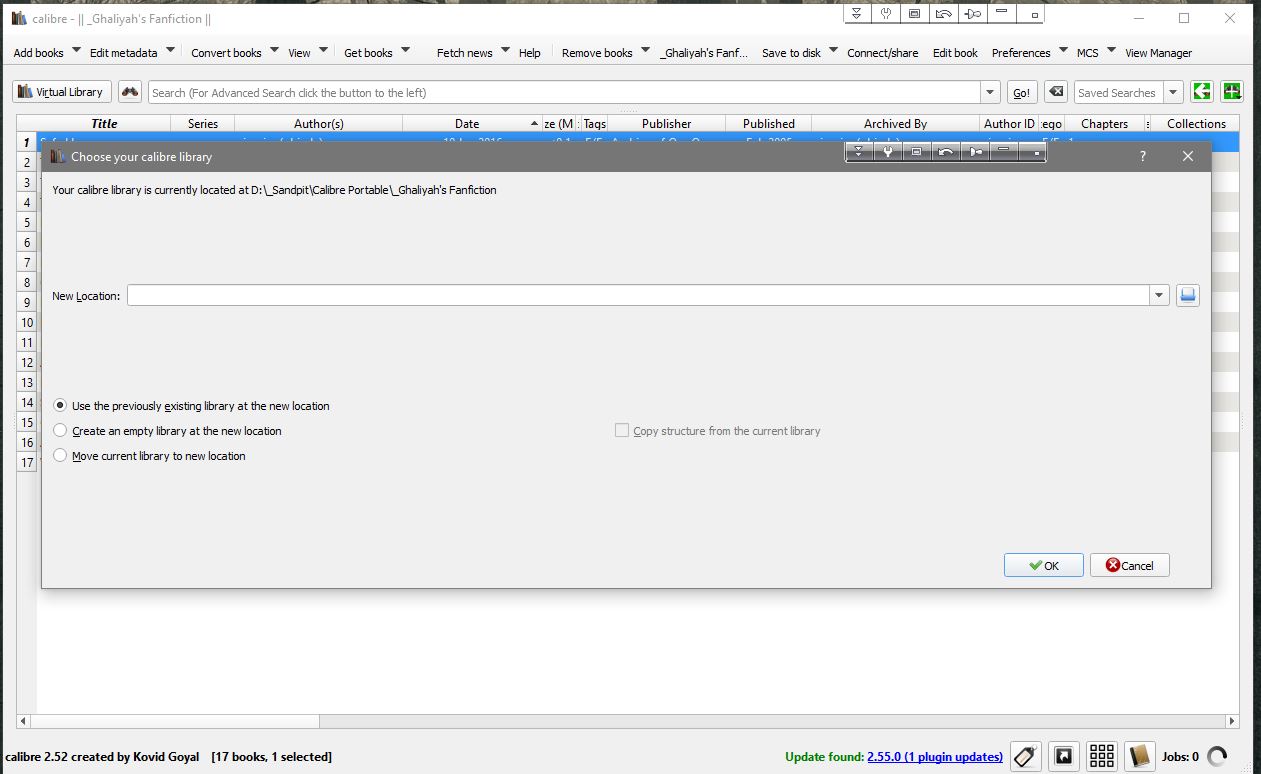Image resolution: width=1261 pixels, height=774 pixels.
Task: Expand the MCS dropdown arrow
Action: tap(1111, 50)
